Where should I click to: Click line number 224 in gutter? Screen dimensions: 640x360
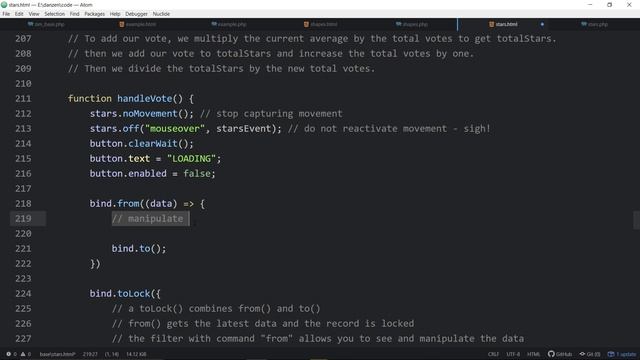pyautogui.click(x=23, y=294)
